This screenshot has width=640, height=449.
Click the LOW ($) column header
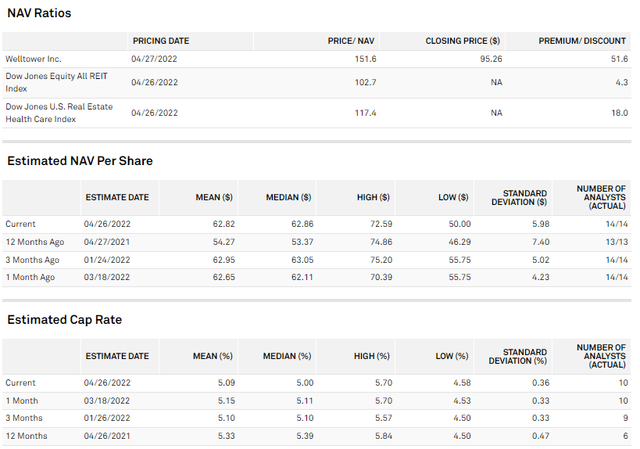(x=453, y=198)
